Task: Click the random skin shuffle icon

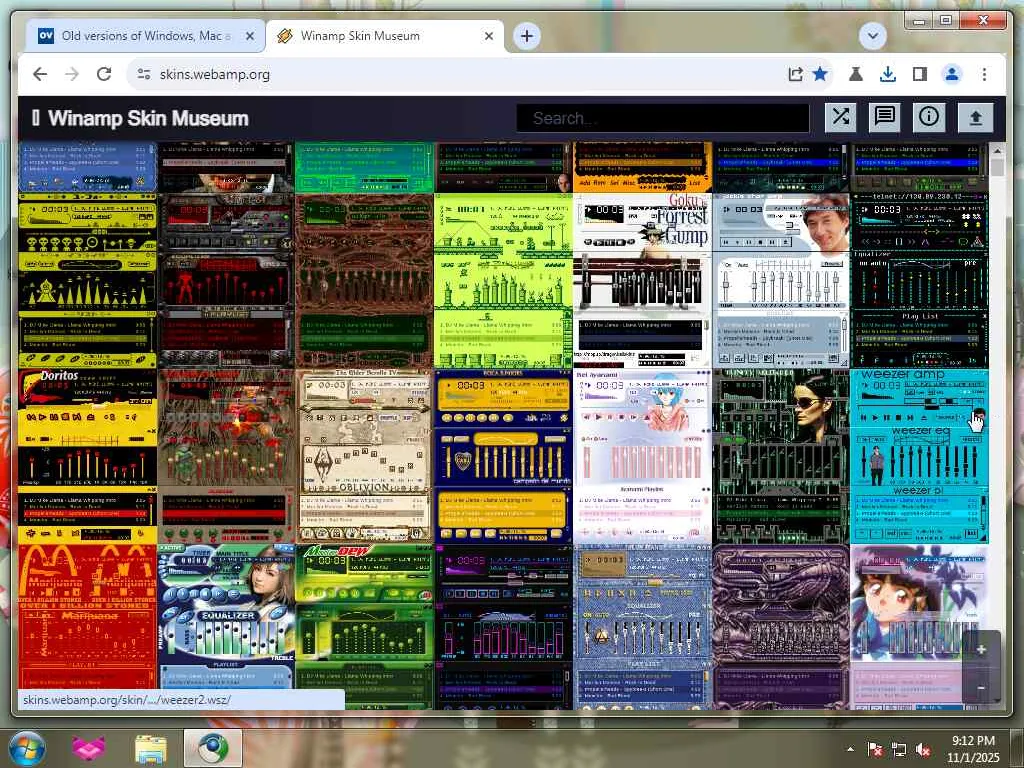Action: pyautogui.click(x=840, y=118)
